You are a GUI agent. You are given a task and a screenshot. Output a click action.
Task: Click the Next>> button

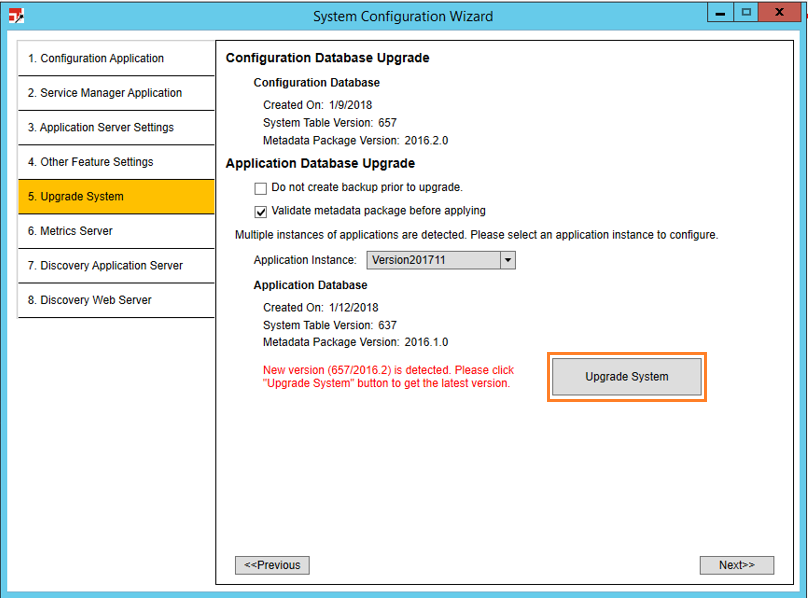pyautogui.click(x=736, y=565)
